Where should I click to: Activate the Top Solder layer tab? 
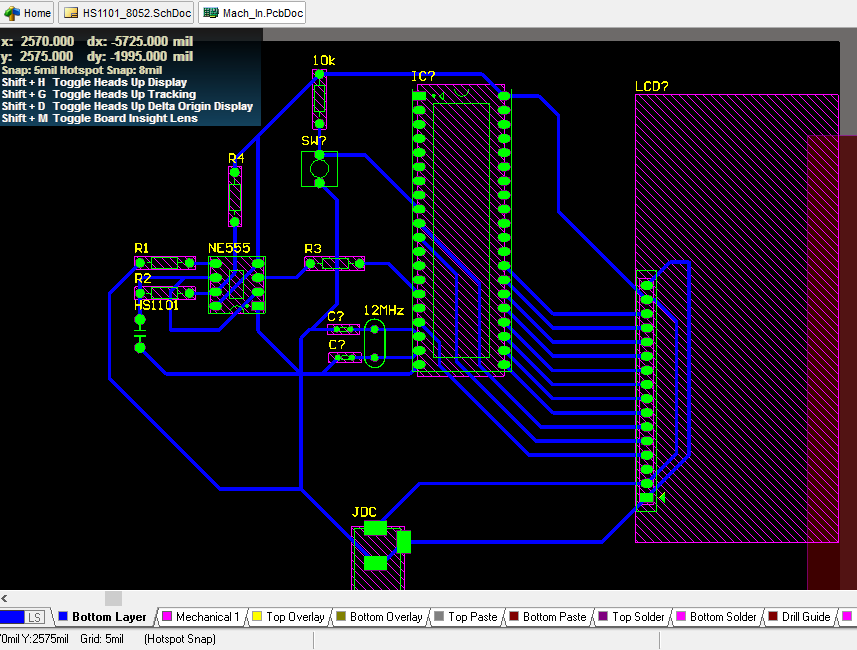click(638, 617)
